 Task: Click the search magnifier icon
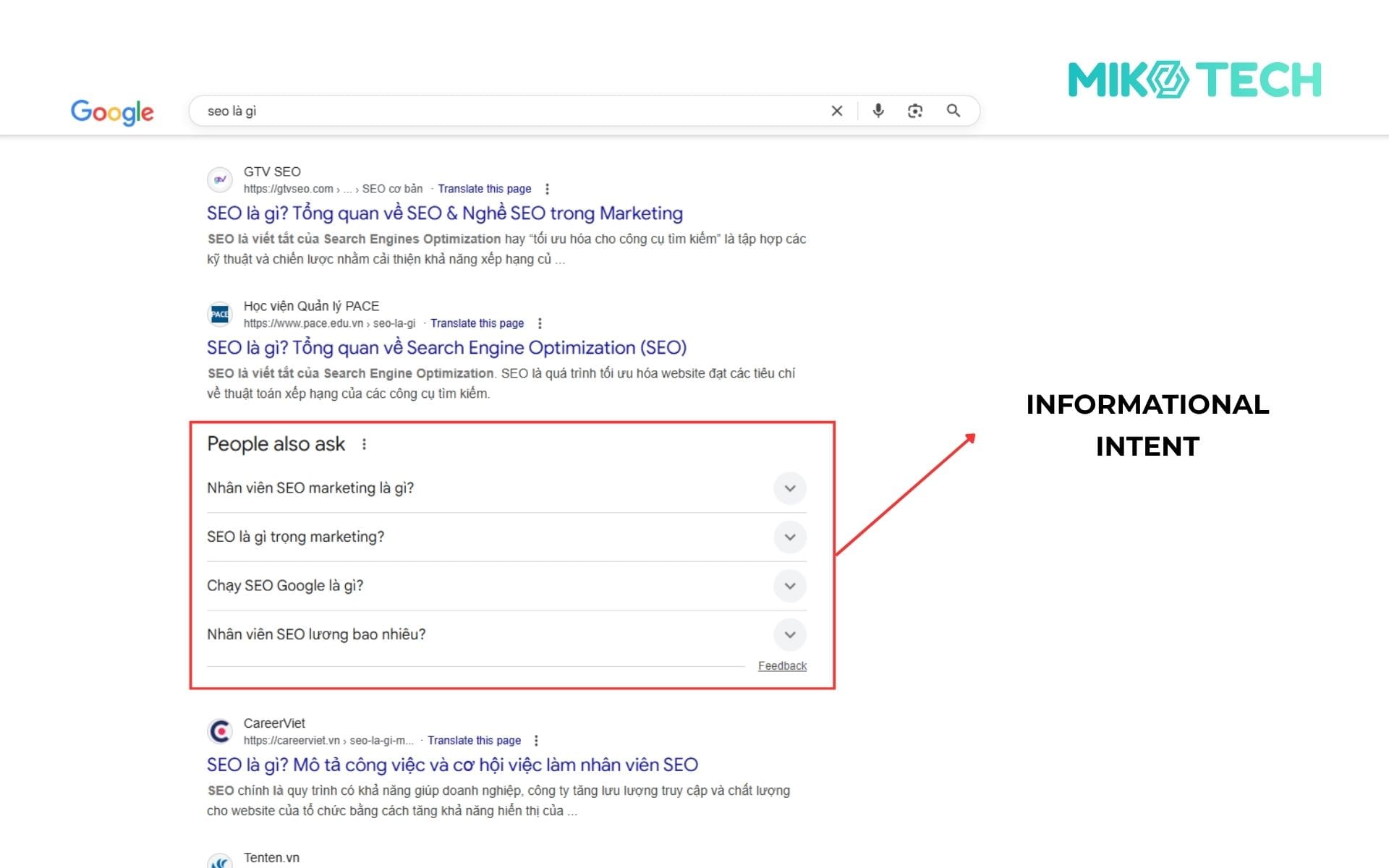pos(953,111)
